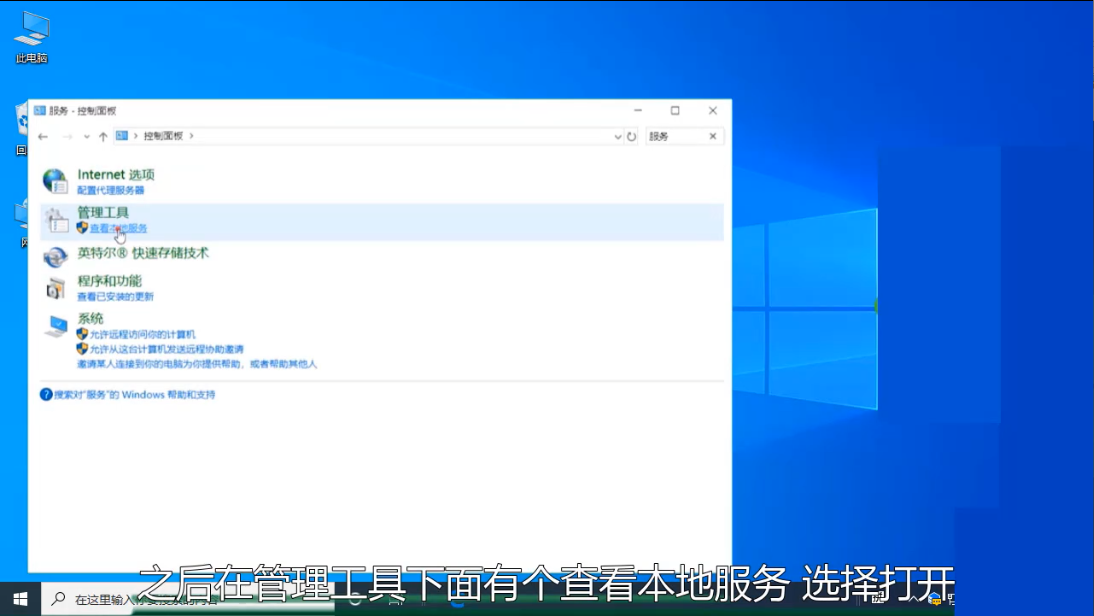Open the 配置代理服务器 link

pos(111,190)
